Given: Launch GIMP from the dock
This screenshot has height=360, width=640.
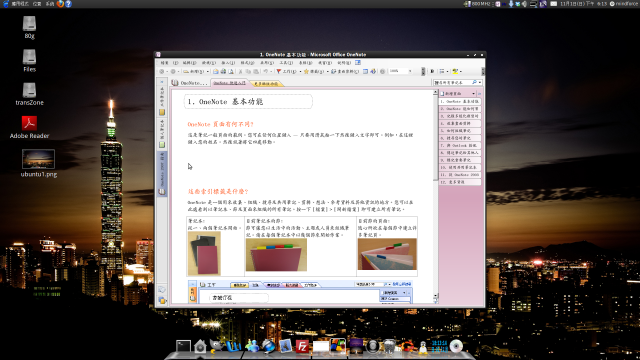Looking at the screenshot, I should tap(217, 346).
